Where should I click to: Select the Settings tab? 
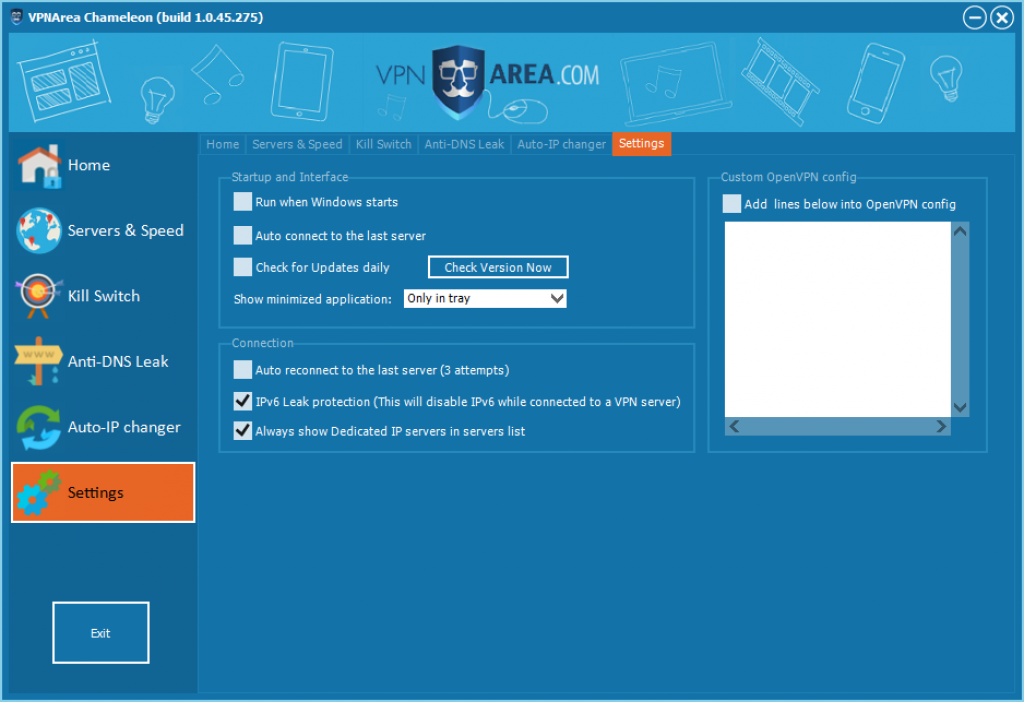click(641, 144)
